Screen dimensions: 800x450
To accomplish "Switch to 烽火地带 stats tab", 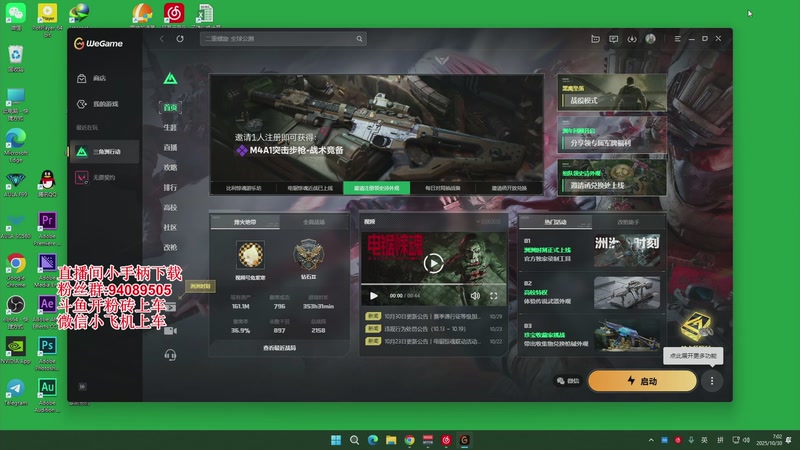I will coord(245,222).
